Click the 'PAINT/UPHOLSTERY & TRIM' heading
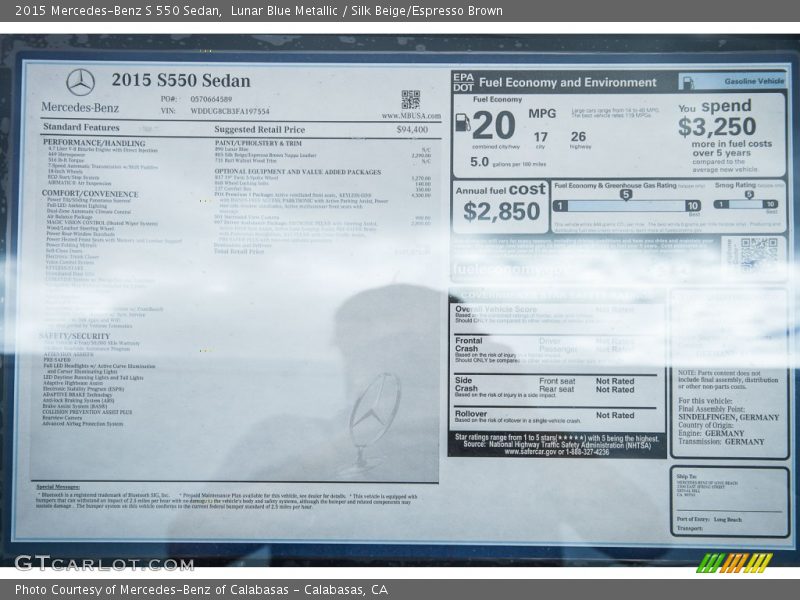This screenshot has height=600, width=800. (x=258, y=143)
